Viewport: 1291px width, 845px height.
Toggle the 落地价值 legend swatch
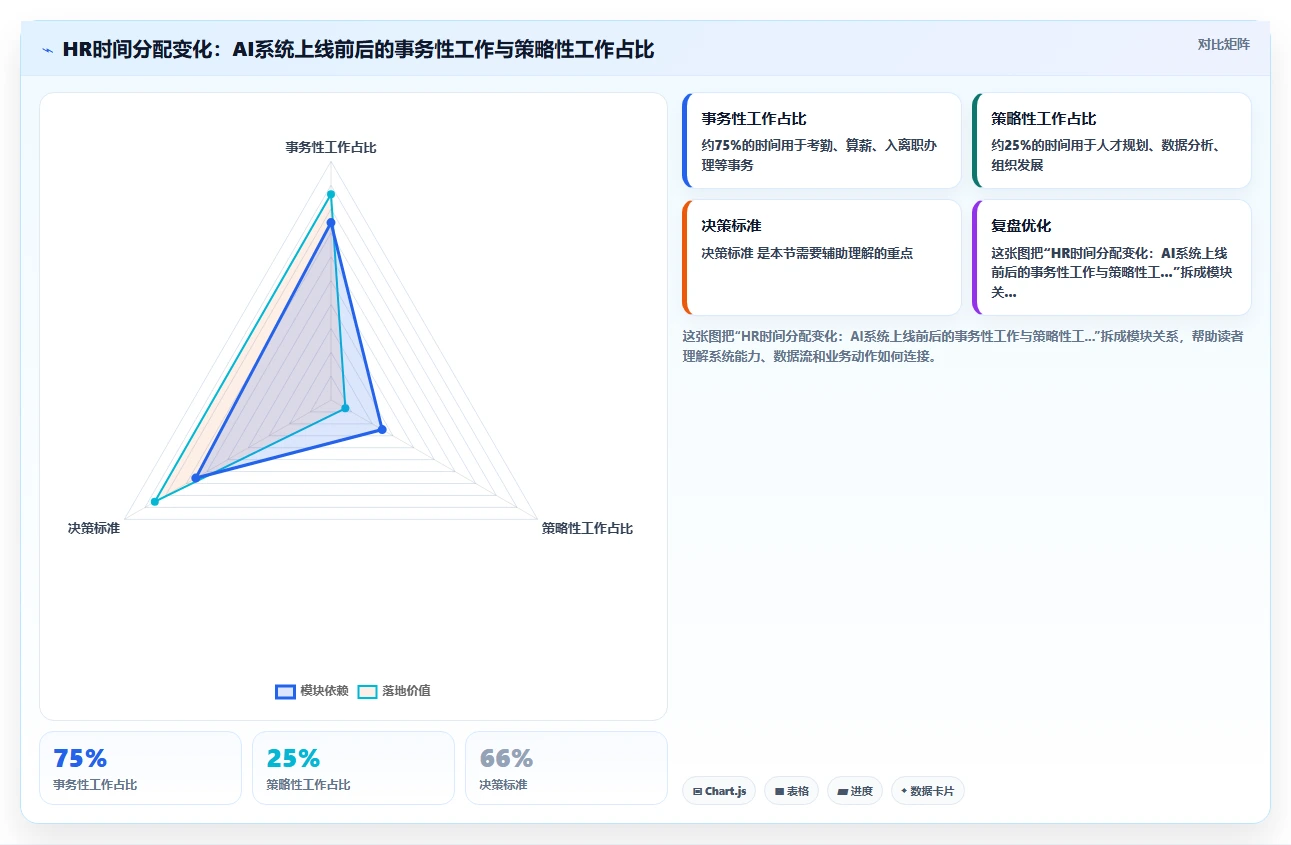tap(367, 691)
